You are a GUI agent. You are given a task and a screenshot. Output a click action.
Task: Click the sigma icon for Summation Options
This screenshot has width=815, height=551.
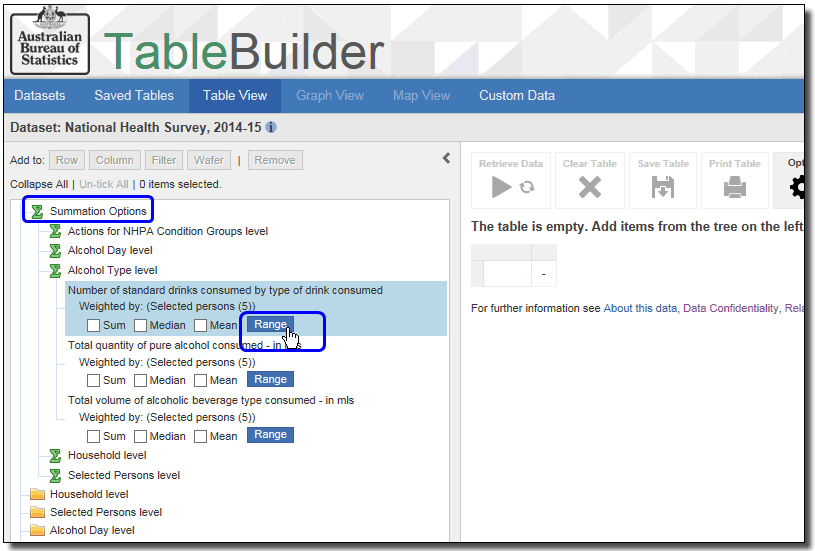(x=37, y=211)
